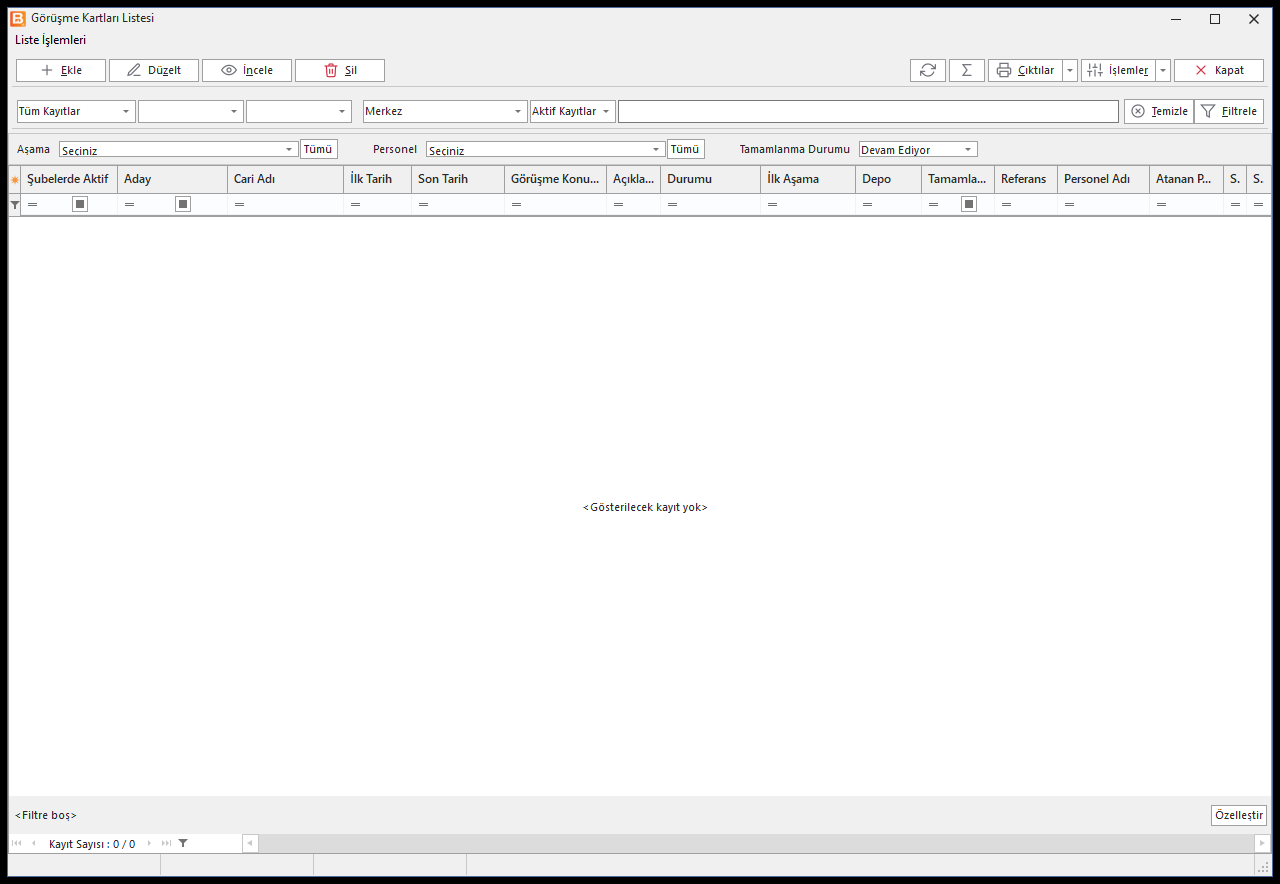This screenshot has height=884, width=1280.
Task: Sort by the İlk Tarih column
Action: click(377, 179)
